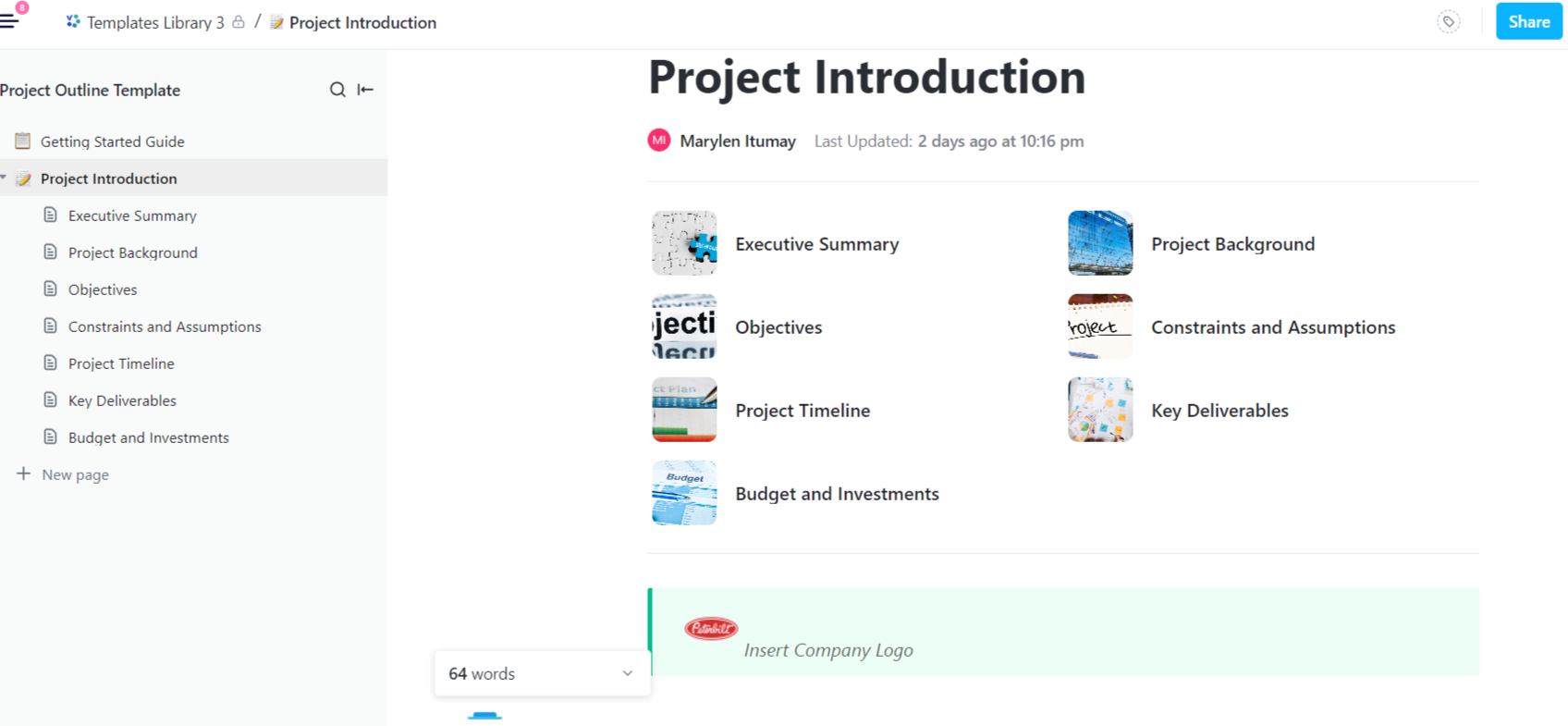Create a new page with the plus option
1568x726 pixels.
click(x=62, y=474)
